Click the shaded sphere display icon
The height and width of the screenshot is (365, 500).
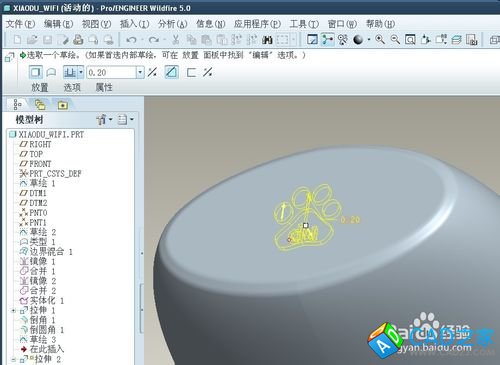click(x=358, y=40)
